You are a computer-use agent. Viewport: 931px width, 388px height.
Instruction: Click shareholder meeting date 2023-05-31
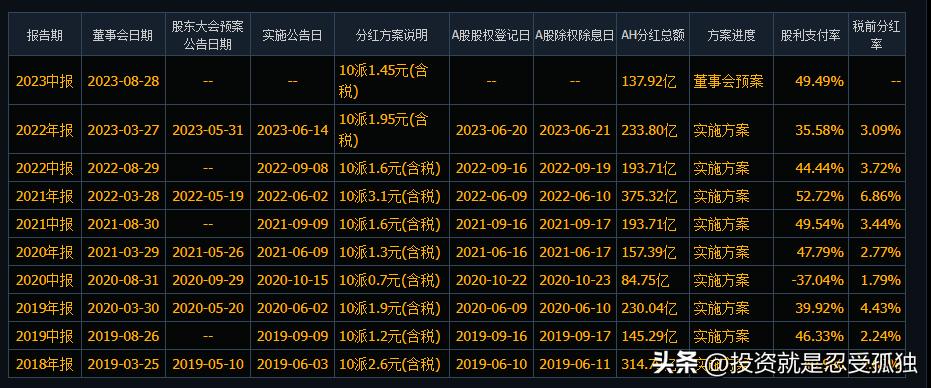click(x=208, y=130)
